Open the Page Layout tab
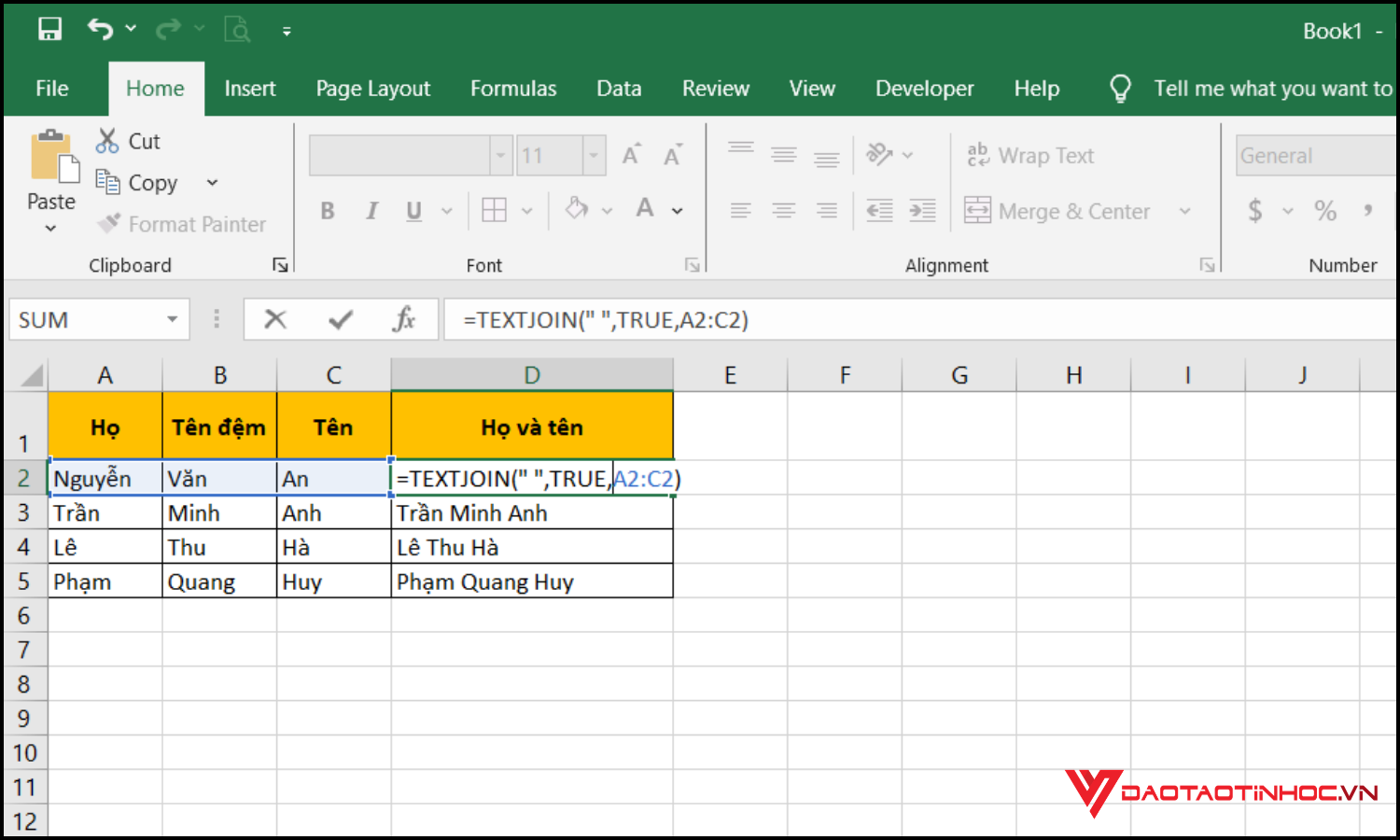The width and height of the screenshot is (1400, 840). pos(372,89)
